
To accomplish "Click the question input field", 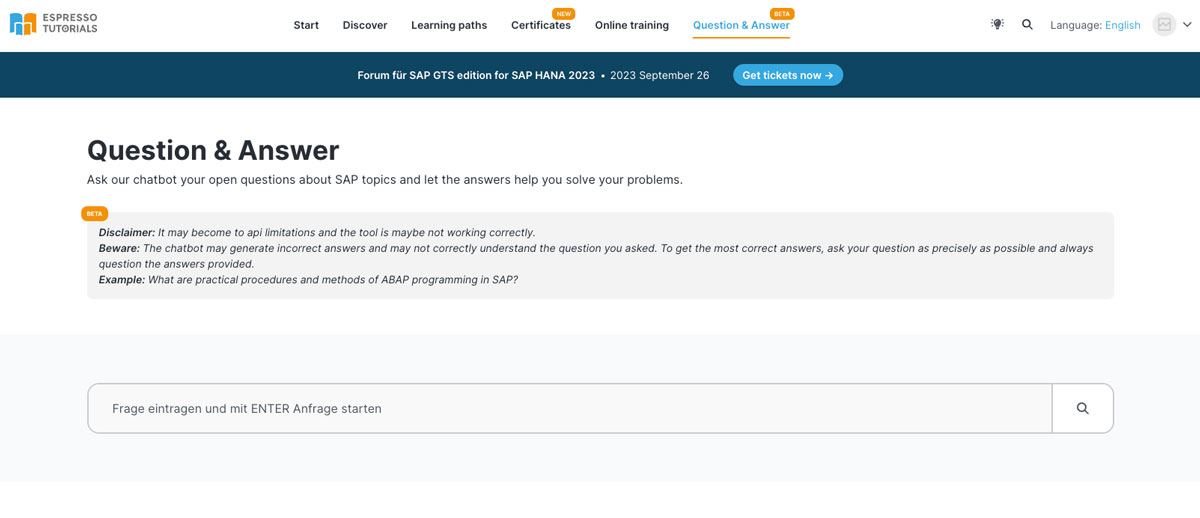I will 570,408.
